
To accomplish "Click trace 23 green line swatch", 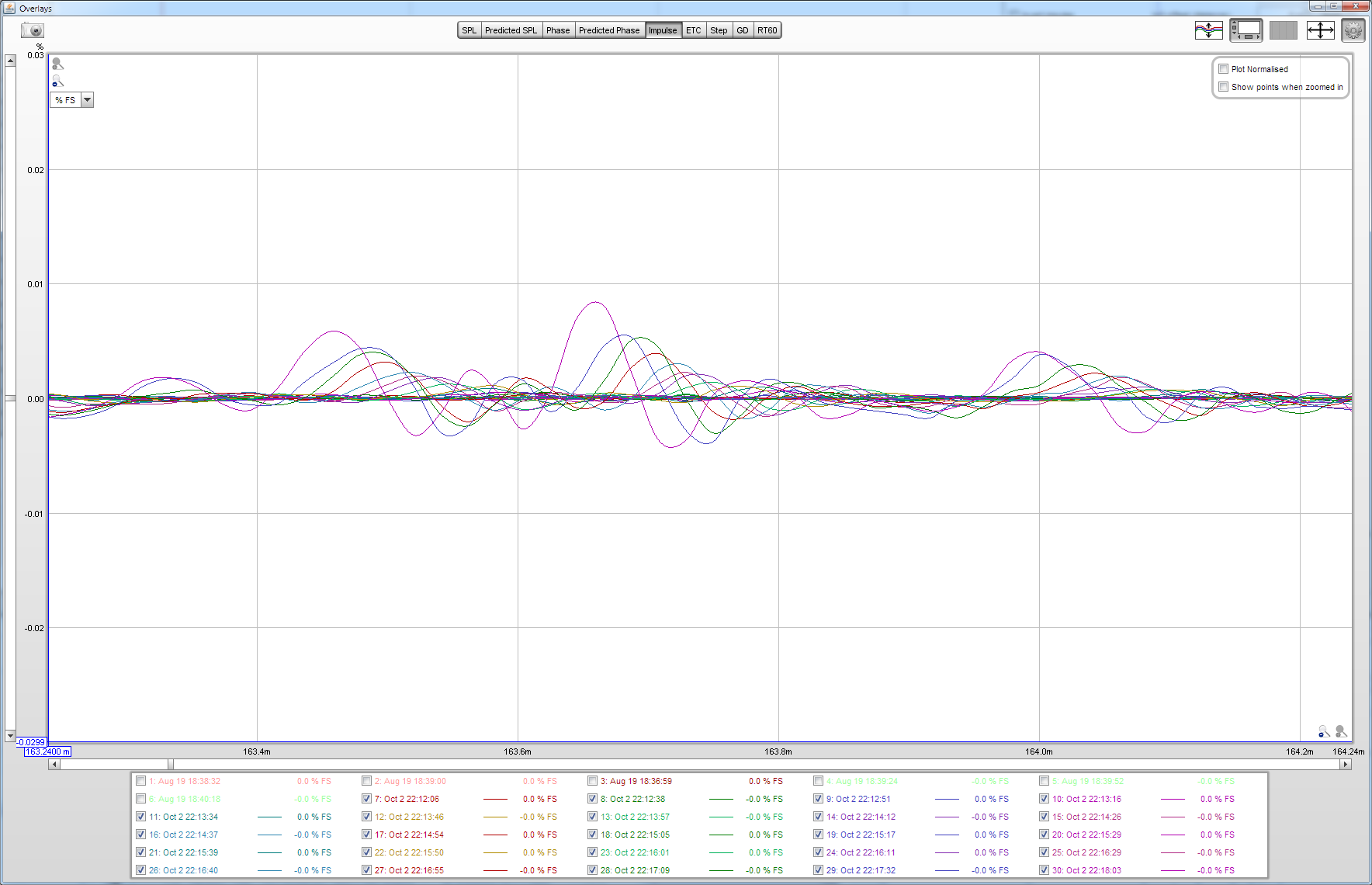I will (721, 852).
